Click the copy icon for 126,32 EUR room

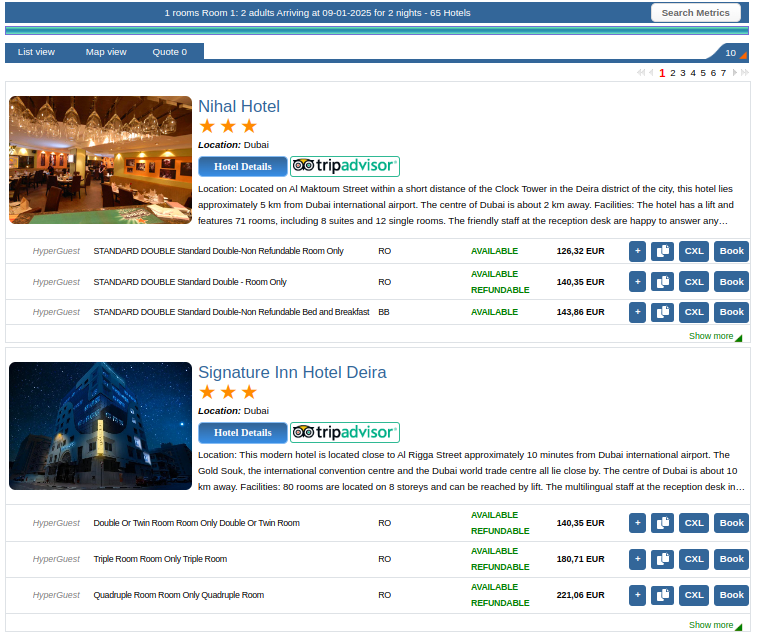(x=662, y=251)
